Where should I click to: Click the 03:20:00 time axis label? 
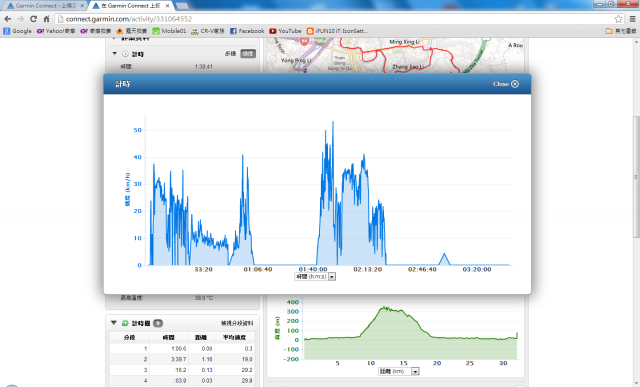[477, 269]
